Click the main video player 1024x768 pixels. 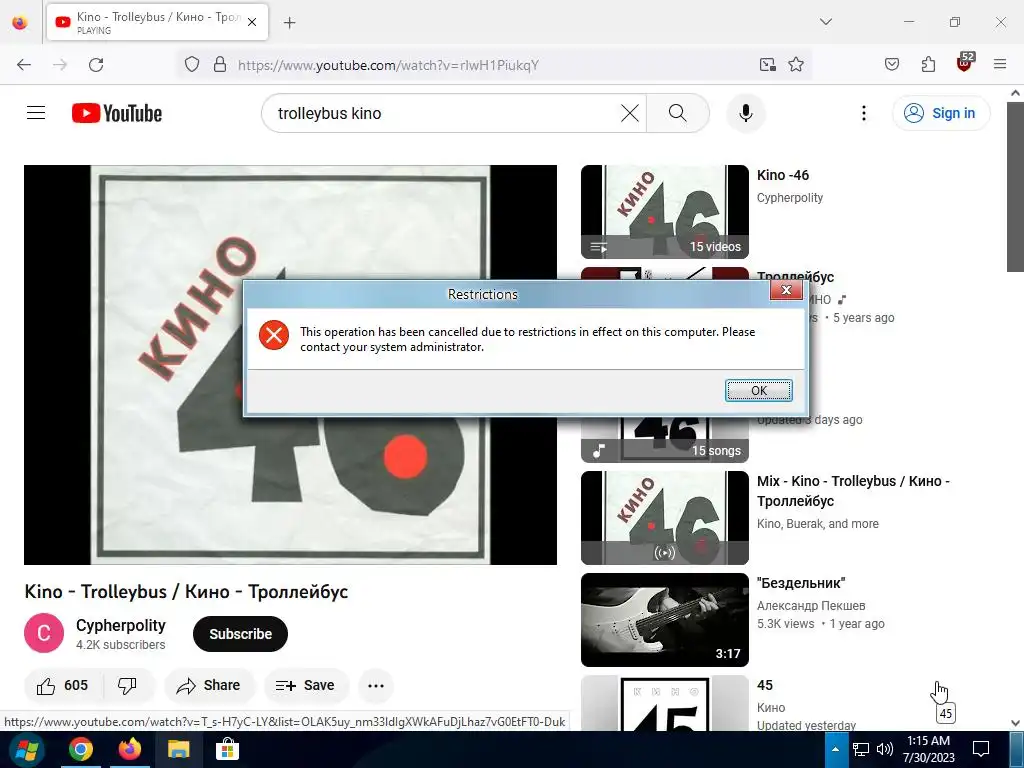291,364
